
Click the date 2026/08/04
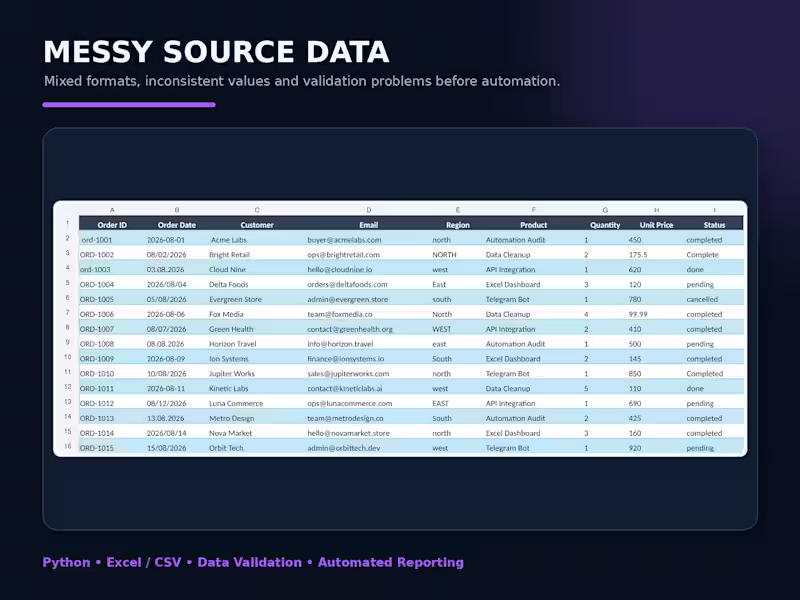166,284
